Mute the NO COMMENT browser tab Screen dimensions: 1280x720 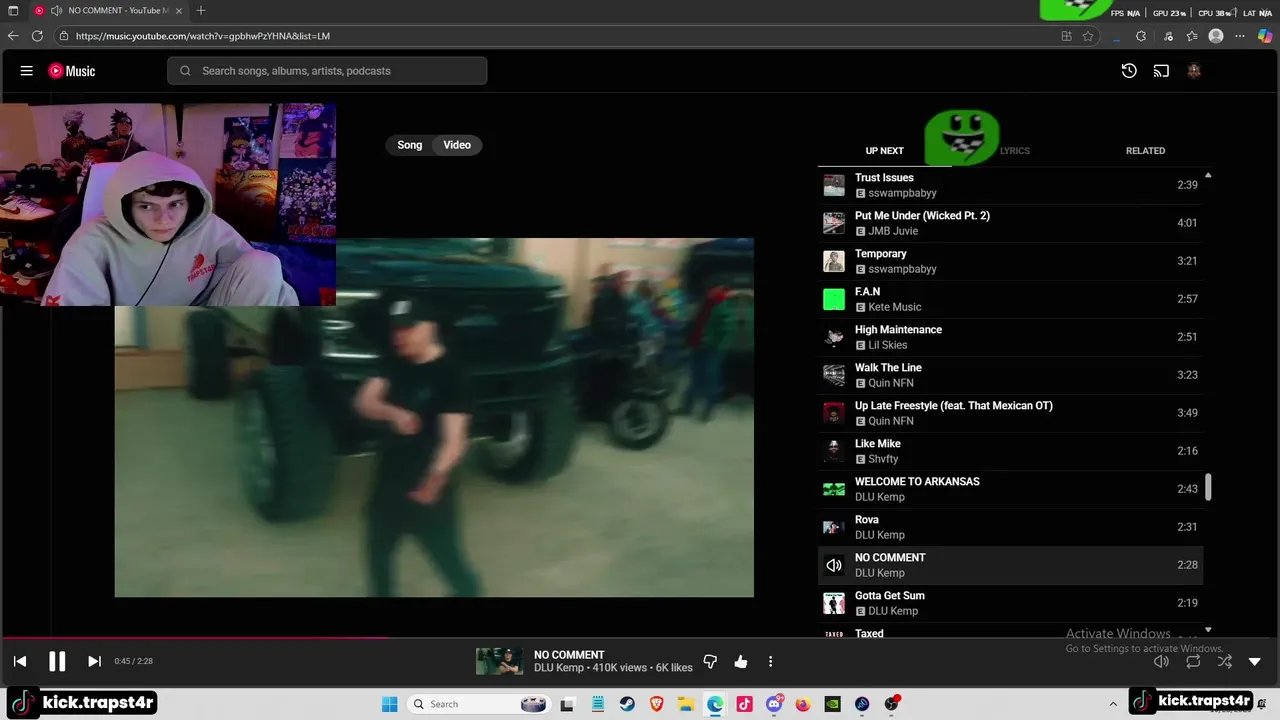(57, 10)
